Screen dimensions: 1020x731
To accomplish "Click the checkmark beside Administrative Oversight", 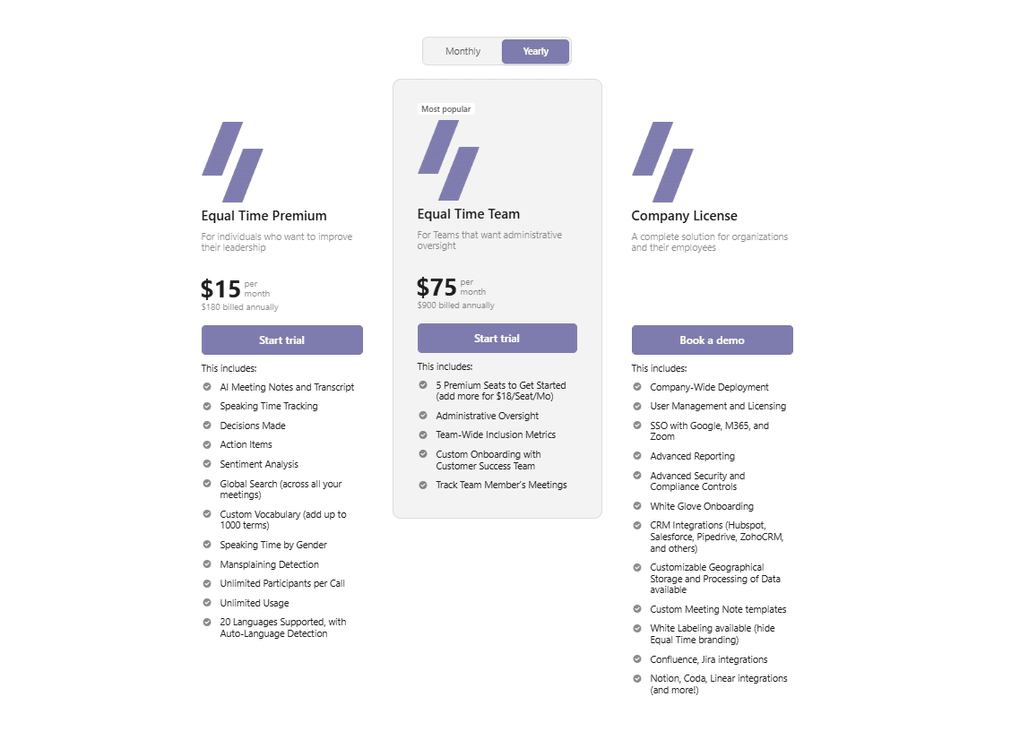I will click(x=421, y=415).
